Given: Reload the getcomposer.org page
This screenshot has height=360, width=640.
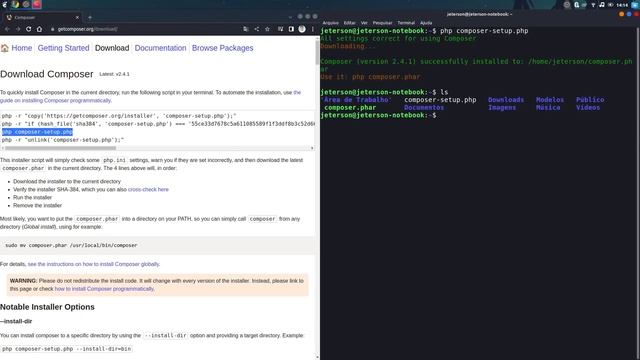Looking at the screenshot, I should tap(28, 29).
